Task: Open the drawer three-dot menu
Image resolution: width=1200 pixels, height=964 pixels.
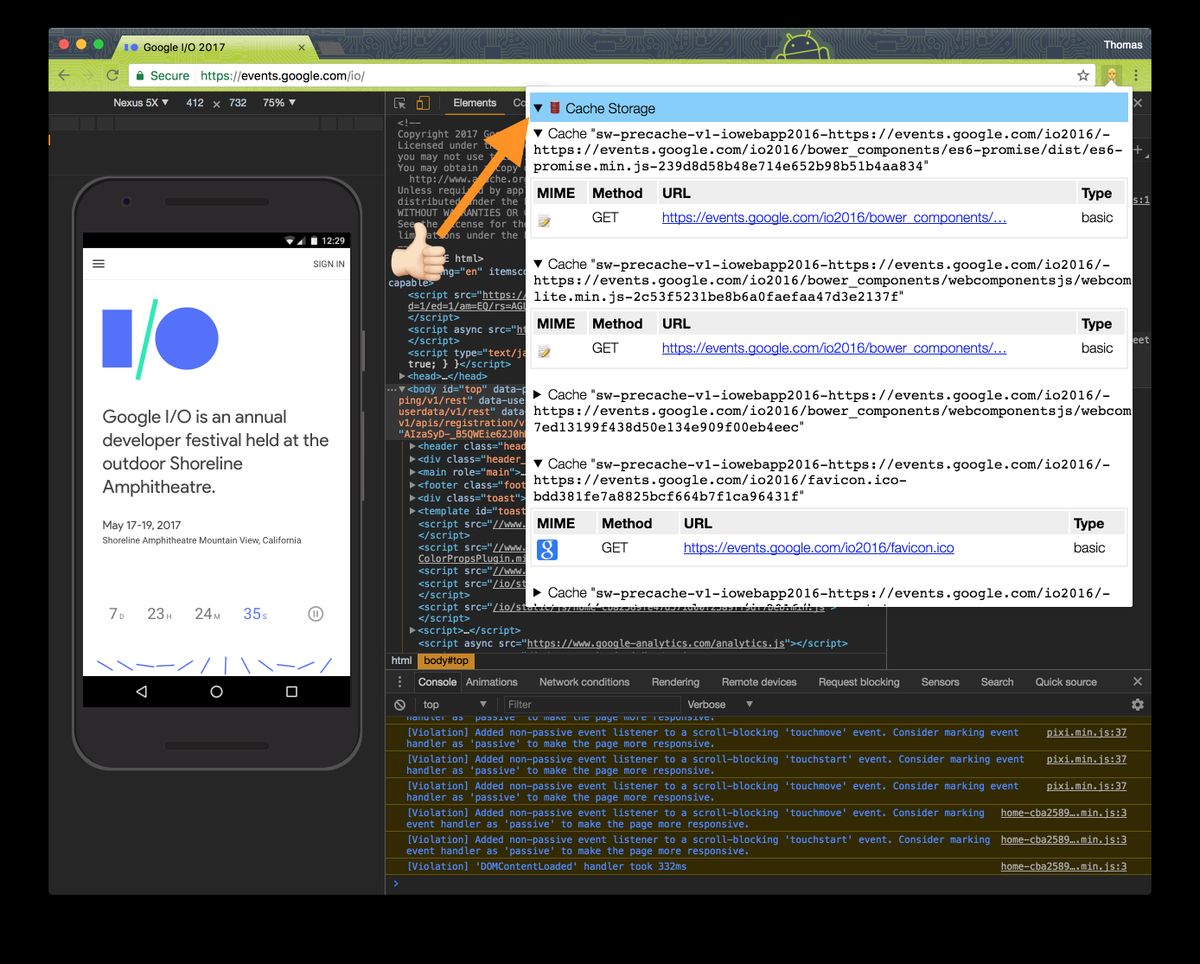Action: tap(400, 682)
